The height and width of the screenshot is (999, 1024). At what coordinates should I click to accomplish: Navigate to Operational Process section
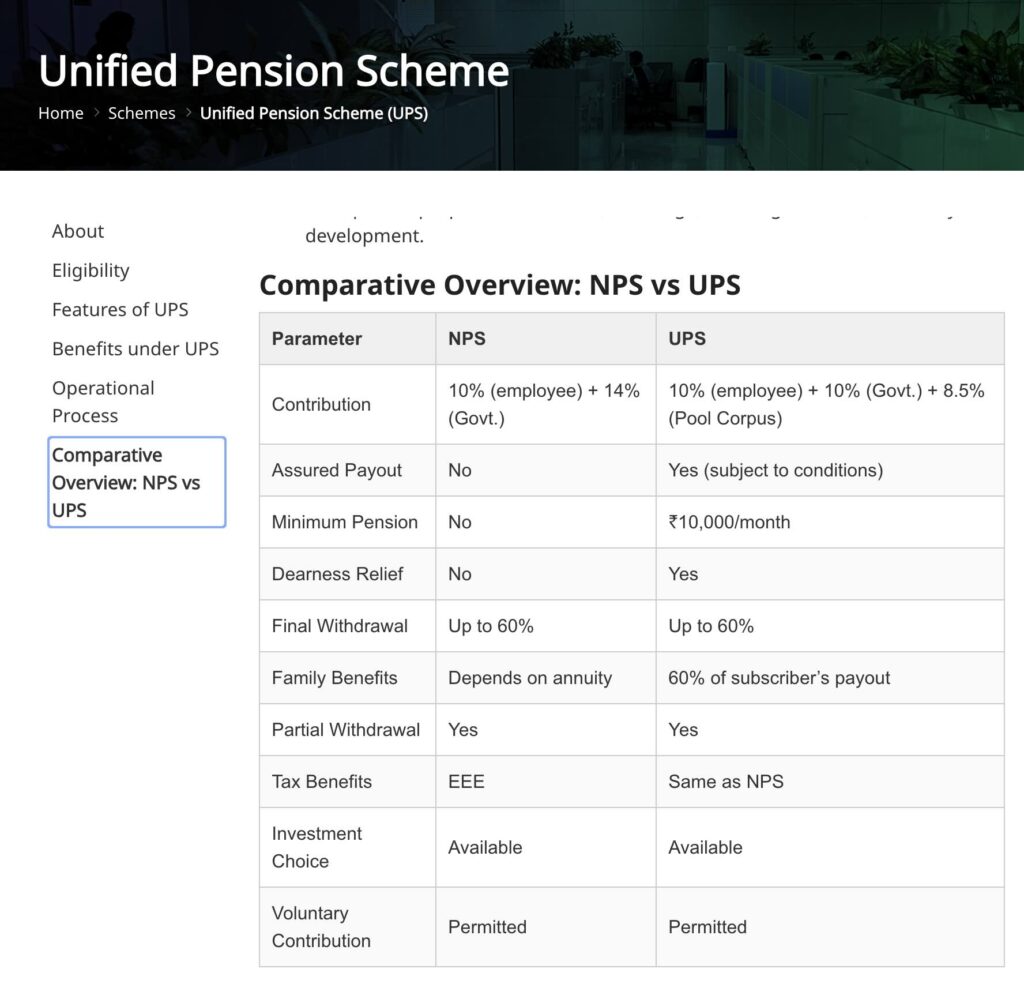pos(103,401)
